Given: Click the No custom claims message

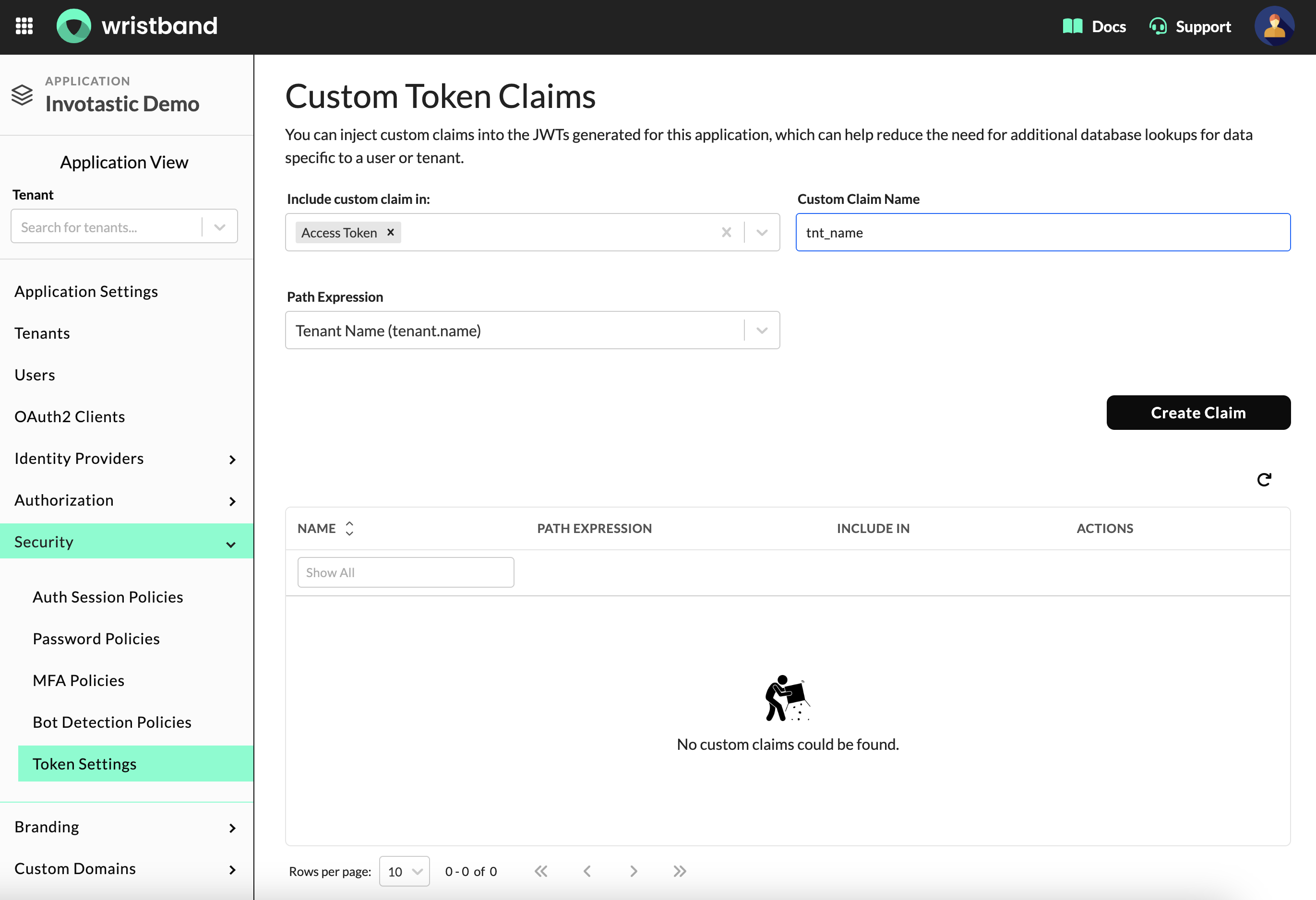Looking at the screenshot, I should (788, 744).
